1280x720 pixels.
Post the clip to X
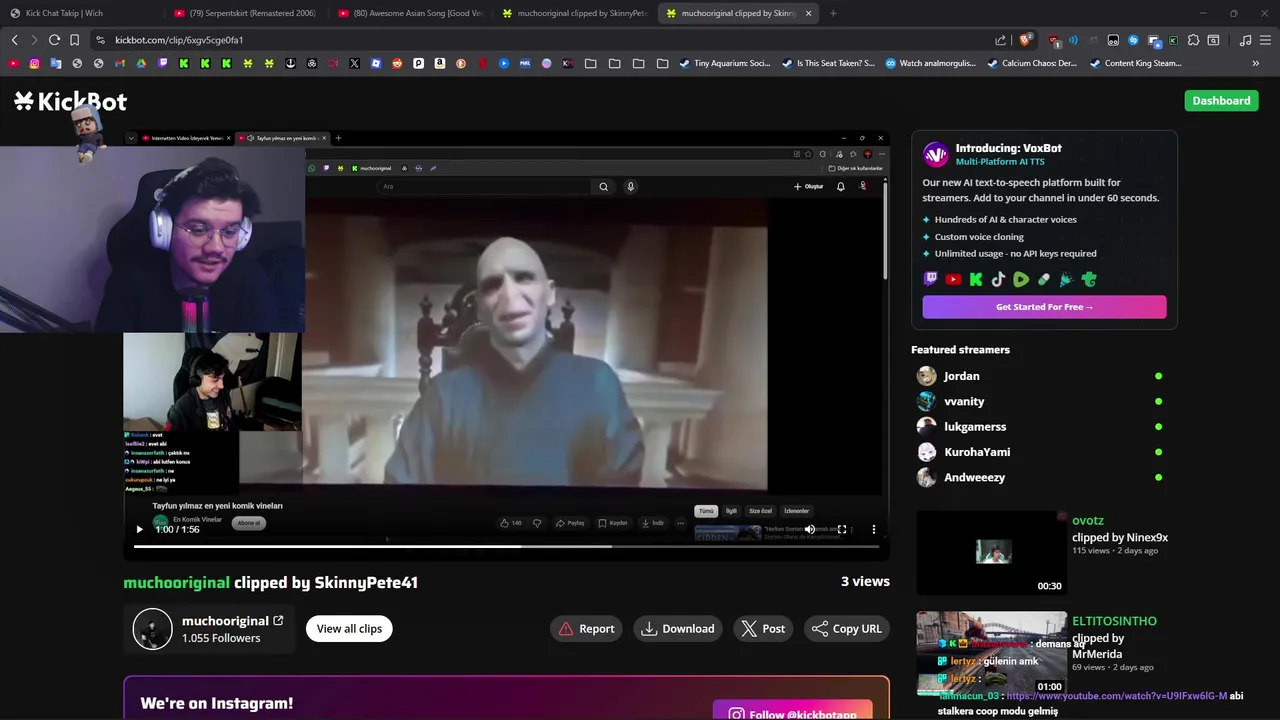tap(763, 628)
